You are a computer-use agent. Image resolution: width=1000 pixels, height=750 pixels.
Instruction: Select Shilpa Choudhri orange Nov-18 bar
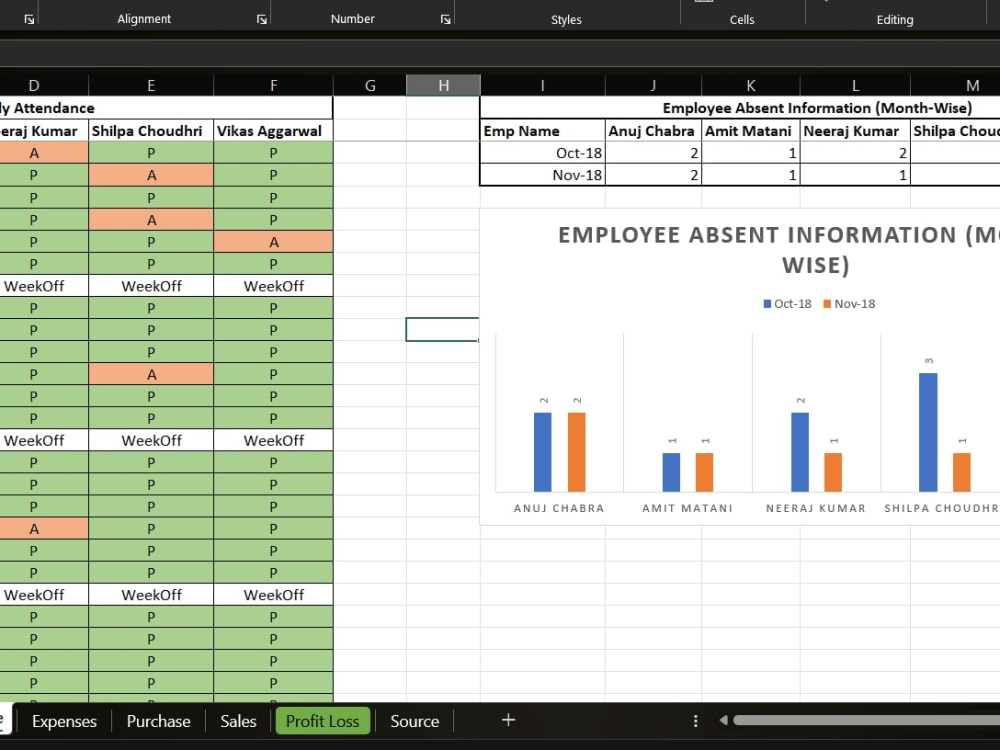(962, 472)
